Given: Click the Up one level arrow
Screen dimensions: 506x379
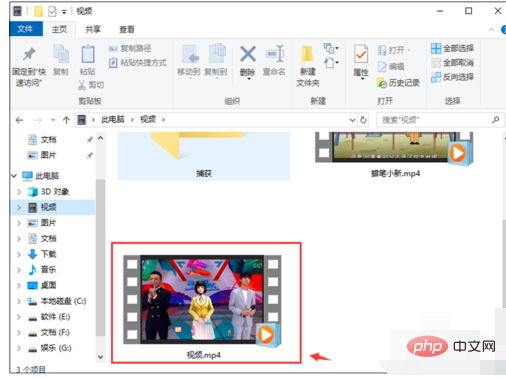Looking at the screenshot, I should (66, 120).
